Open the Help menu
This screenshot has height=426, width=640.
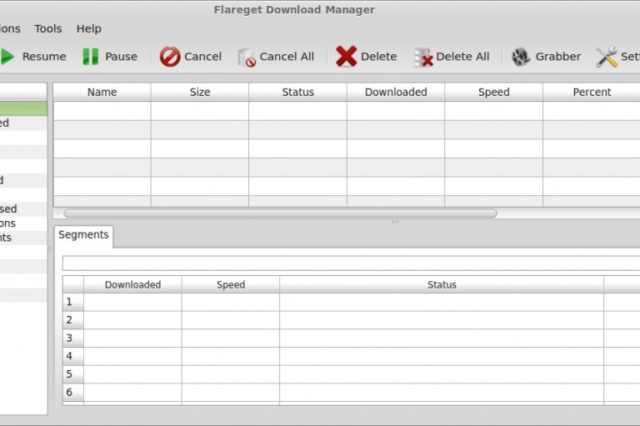(x=89, y=29)
